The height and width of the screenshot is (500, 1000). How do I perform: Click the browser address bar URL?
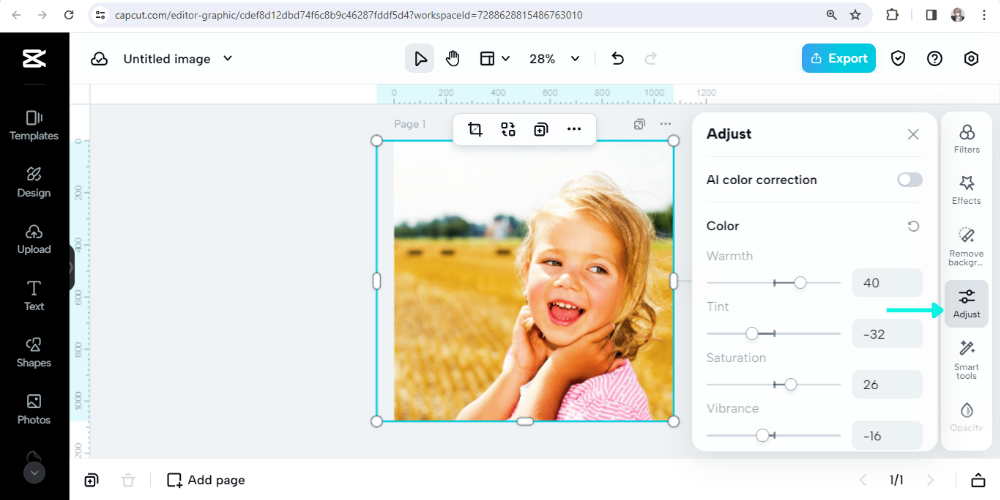tap(348, 15)
